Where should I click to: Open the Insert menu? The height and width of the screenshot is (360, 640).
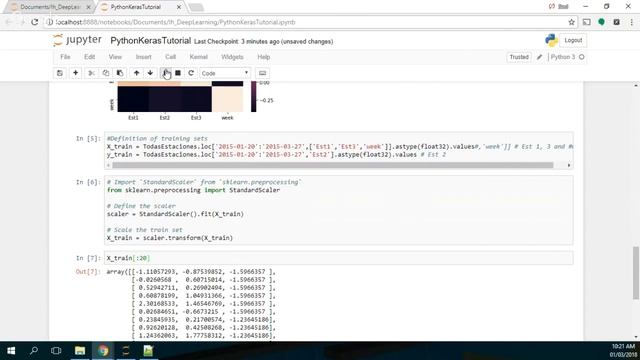pos(143,57)
